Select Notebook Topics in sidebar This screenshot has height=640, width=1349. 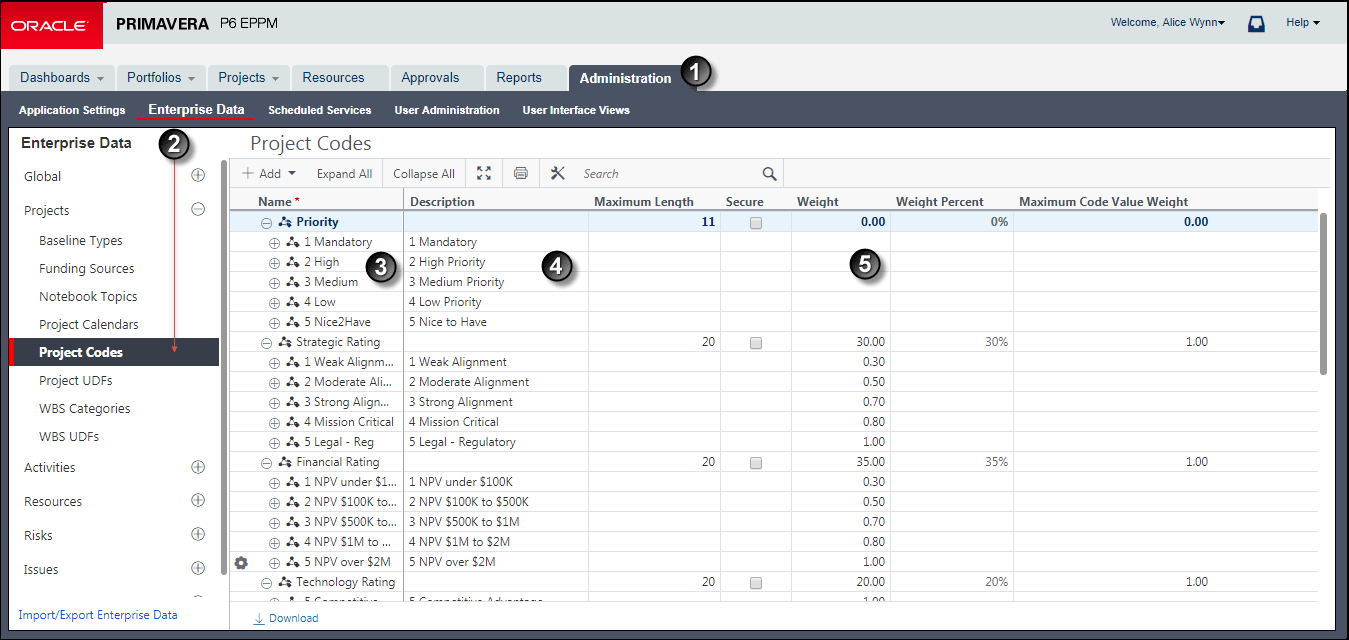point(88,296)
